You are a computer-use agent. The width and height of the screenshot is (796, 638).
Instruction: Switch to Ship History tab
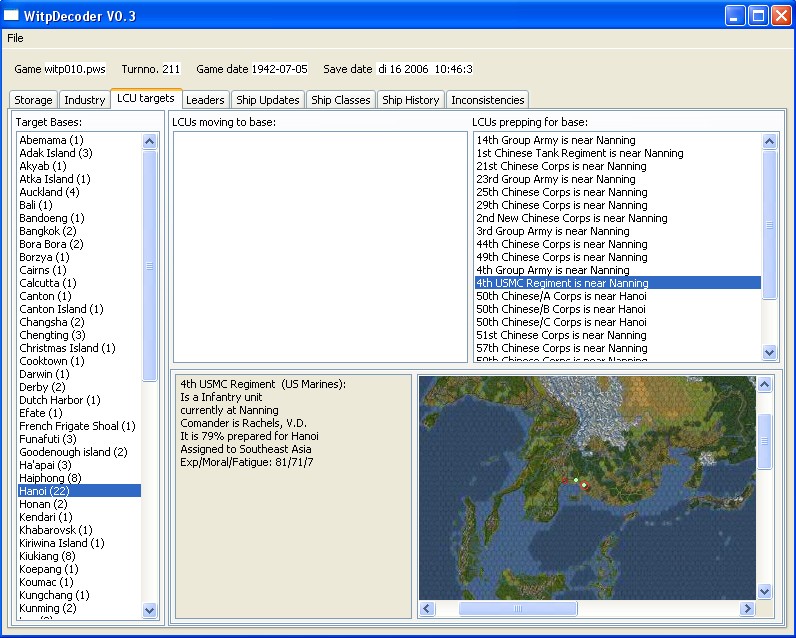pyautogui.click(x=410, y=100)
